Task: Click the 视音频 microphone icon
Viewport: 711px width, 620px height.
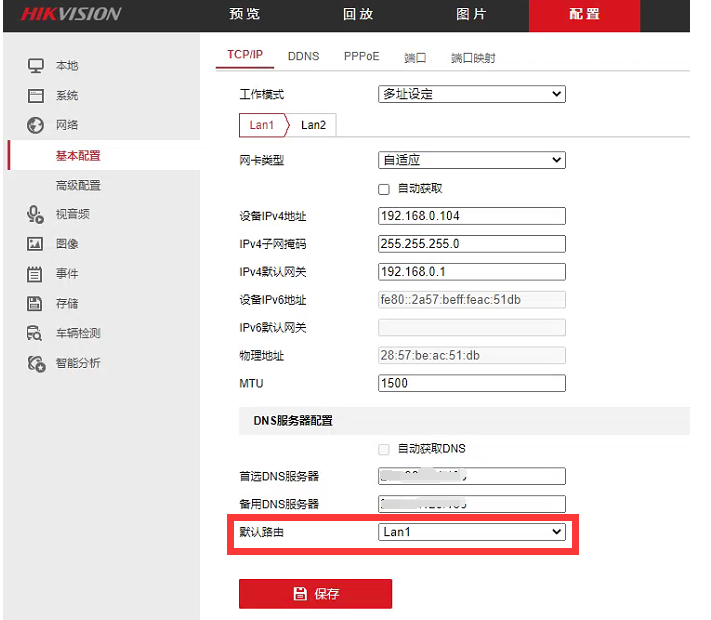Action: point(35,214)
